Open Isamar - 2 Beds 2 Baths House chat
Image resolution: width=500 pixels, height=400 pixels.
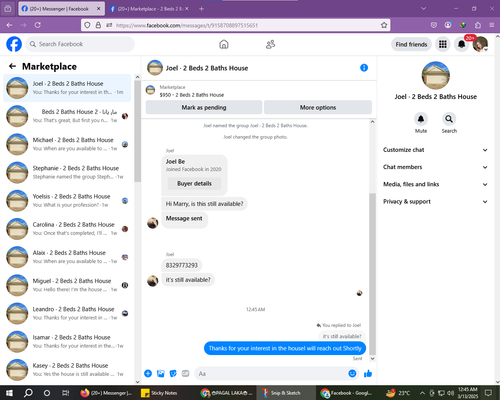(x=67, y=341)
